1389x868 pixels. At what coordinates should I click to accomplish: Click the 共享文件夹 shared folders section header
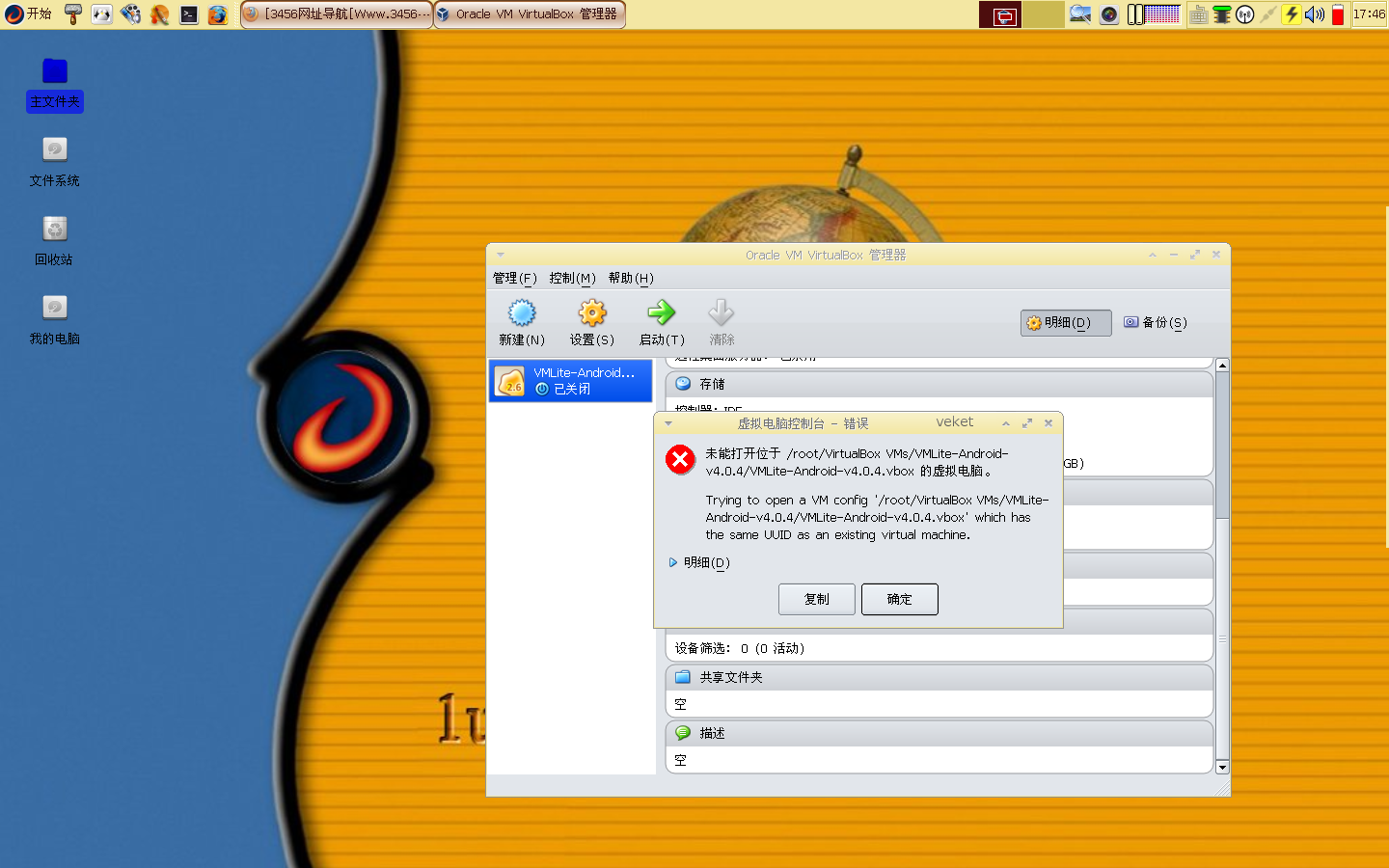[939, 677]
